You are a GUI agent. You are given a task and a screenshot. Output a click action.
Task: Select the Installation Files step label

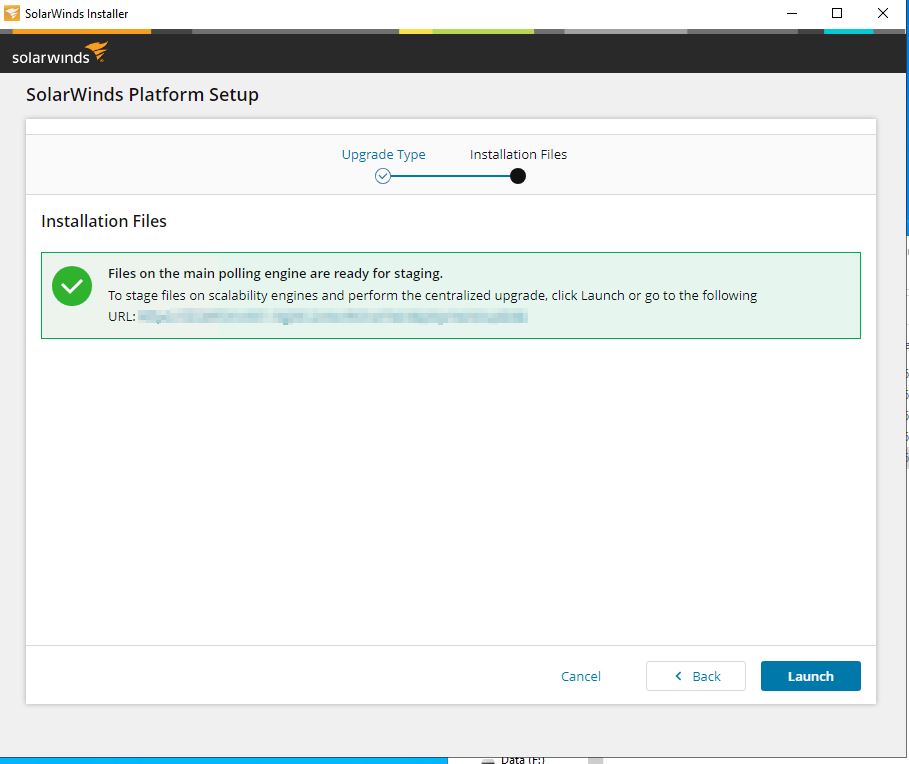(518, 155)
